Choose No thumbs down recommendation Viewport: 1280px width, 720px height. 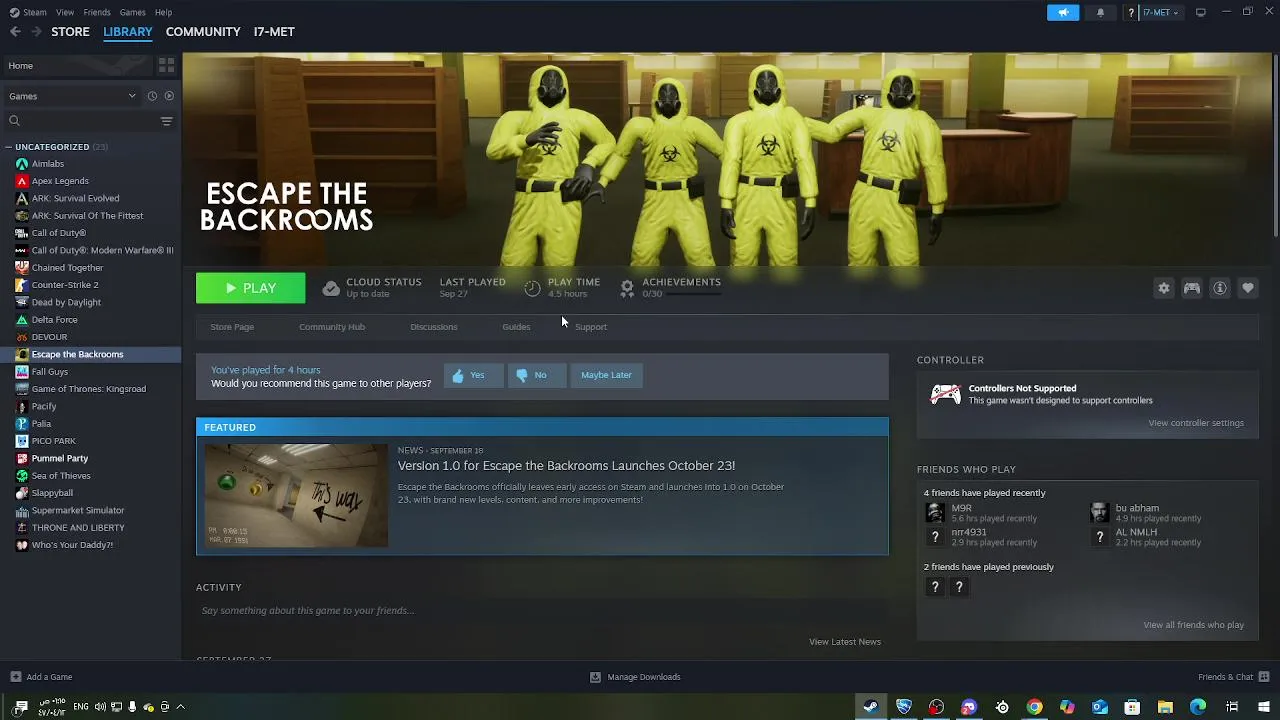536,375
